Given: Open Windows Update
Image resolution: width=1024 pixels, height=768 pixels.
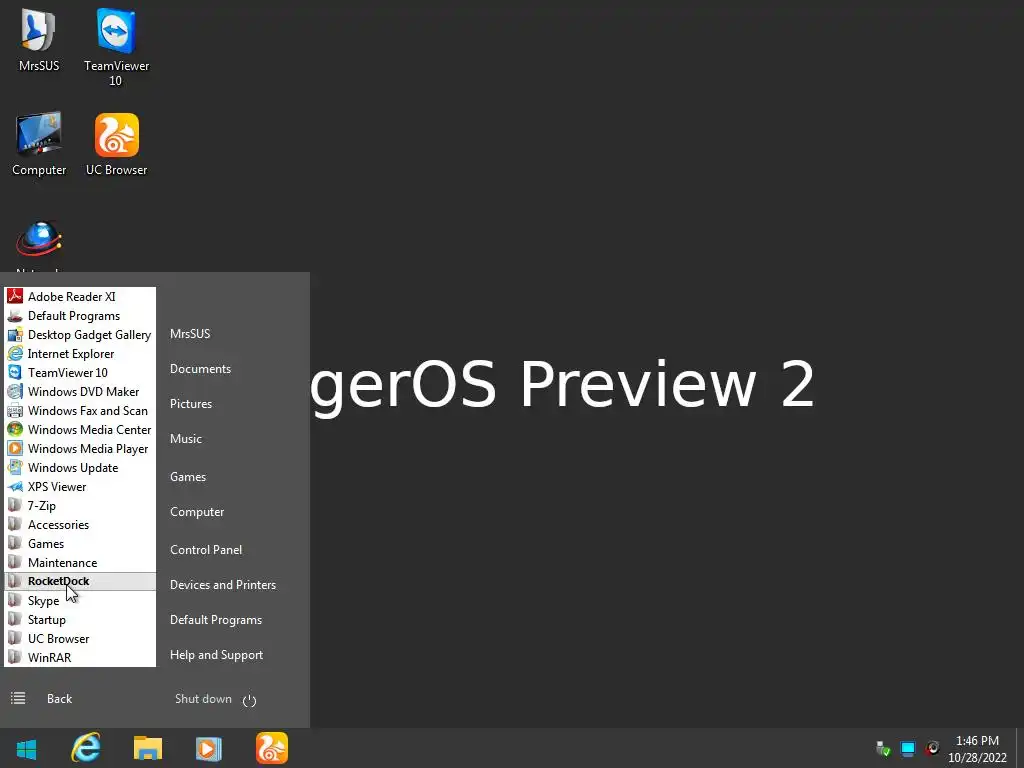Looking at the screenshot, I should (x=80, y=468).
